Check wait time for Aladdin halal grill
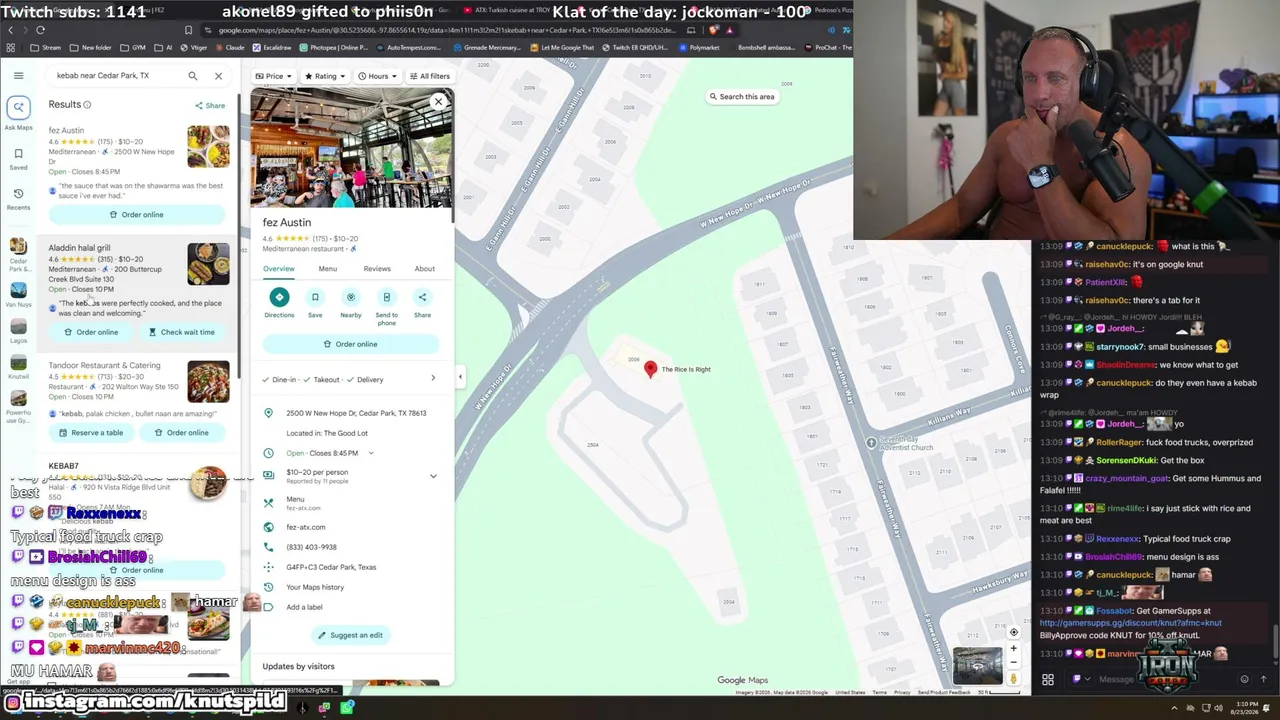Image resolution: width=1280 pixels, height=720 pixels. tap(182, 332)
